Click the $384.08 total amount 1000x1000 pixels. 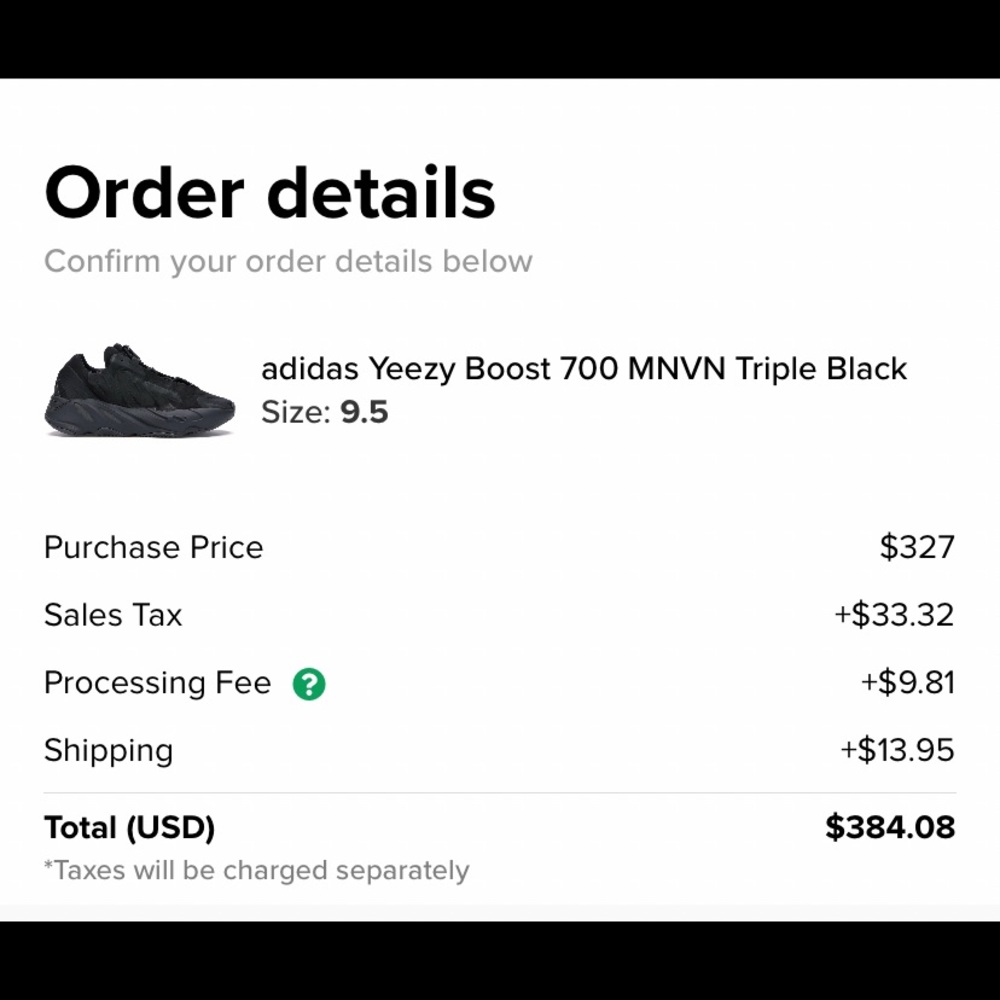889,827
